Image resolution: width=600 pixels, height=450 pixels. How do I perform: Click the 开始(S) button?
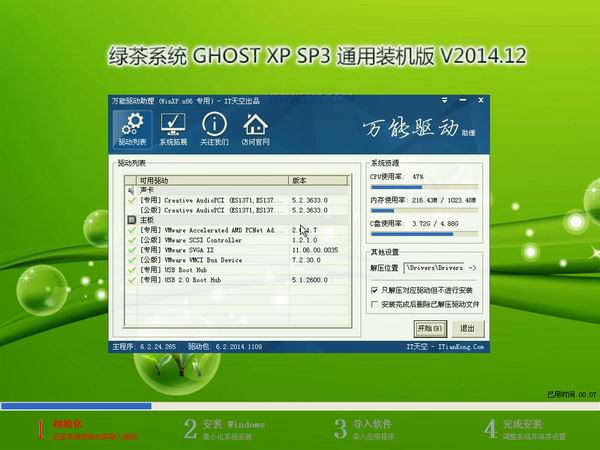click(x=430, y=328)
